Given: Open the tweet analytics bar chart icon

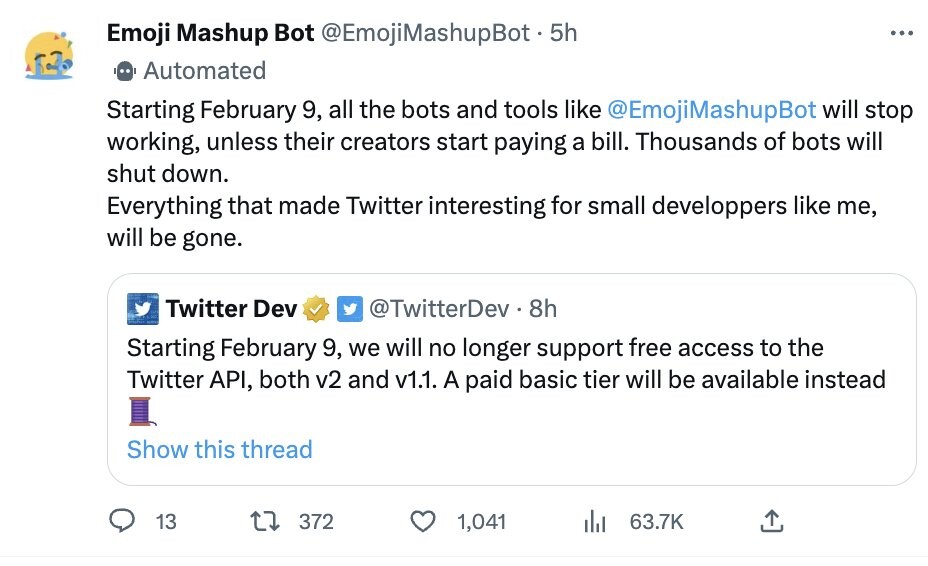Looking at the screenshot, I should click(596, 521).
